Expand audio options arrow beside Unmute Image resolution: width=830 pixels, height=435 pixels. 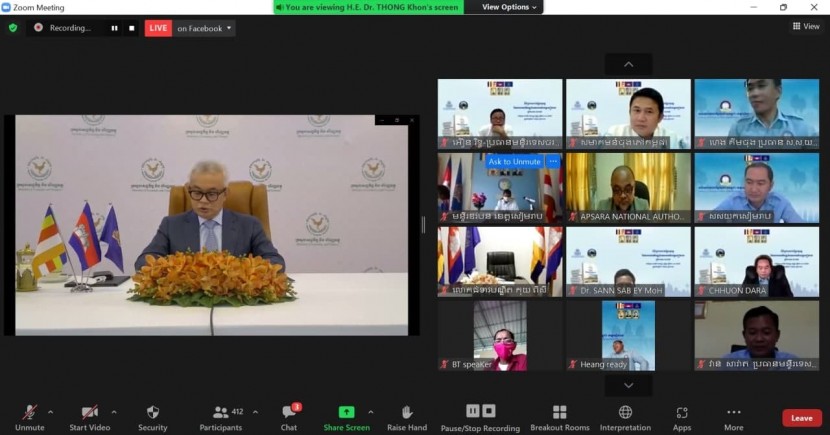click(x=50, y=412)
